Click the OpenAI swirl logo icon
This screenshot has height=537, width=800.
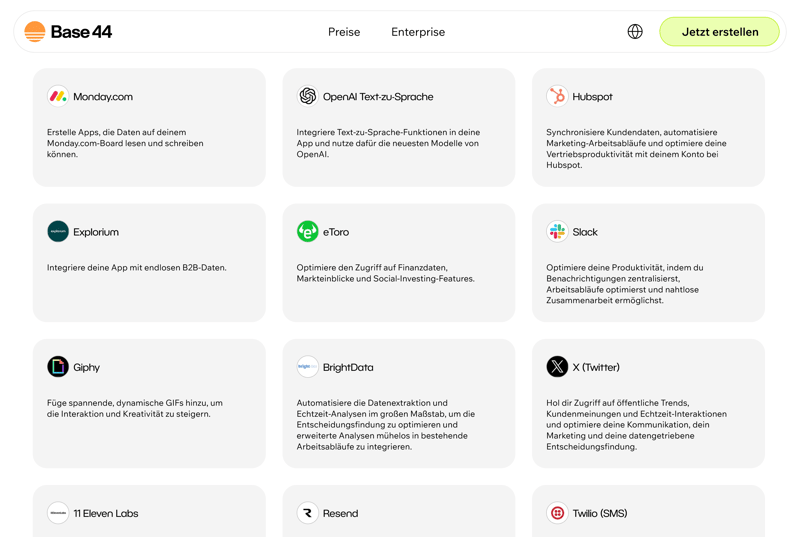pos(308,96)
